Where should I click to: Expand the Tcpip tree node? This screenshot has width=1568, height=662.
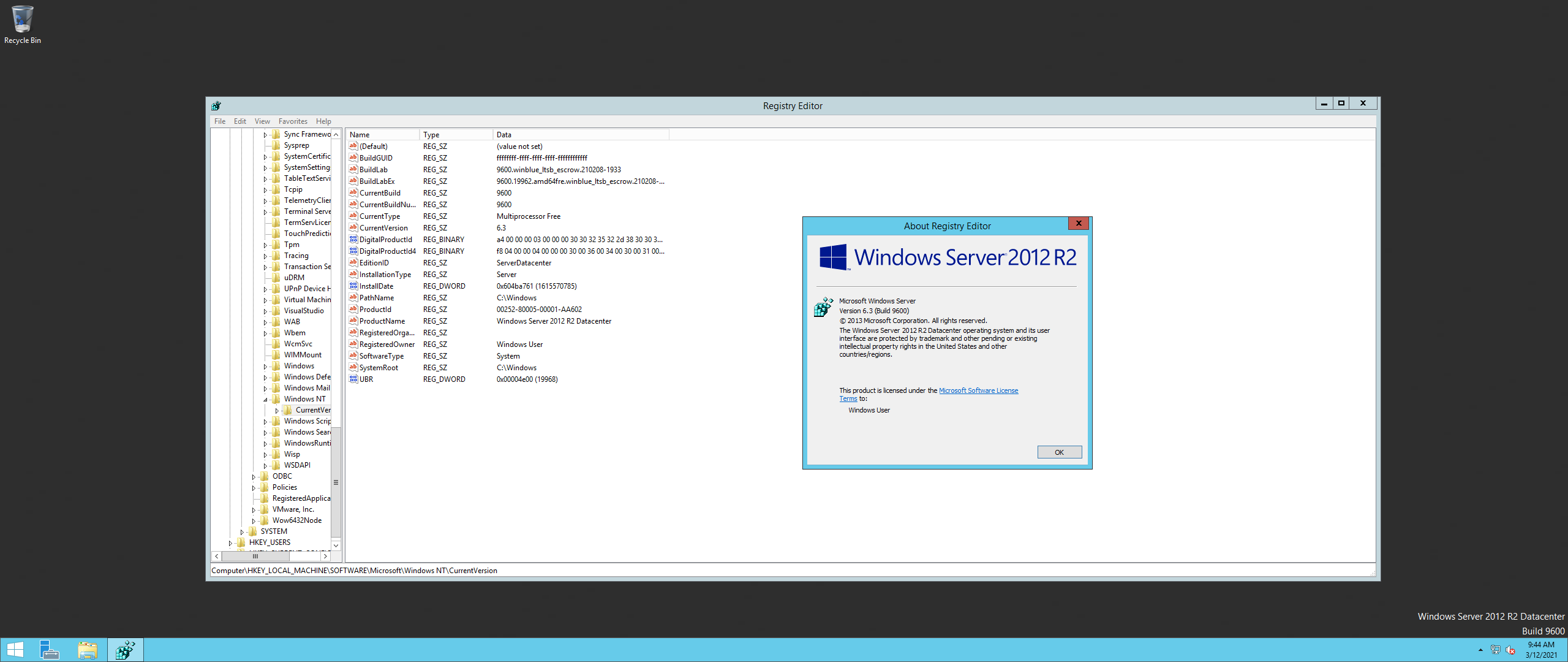pos(265,190)
